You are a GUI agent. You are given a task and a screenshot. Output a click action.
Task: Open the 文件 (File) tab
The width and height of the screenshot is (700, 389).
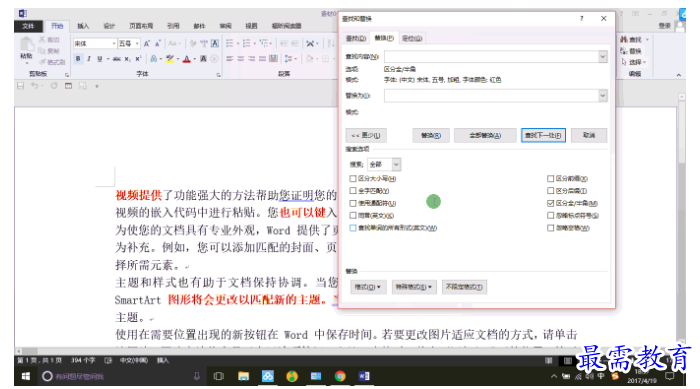tap(28, 26)
